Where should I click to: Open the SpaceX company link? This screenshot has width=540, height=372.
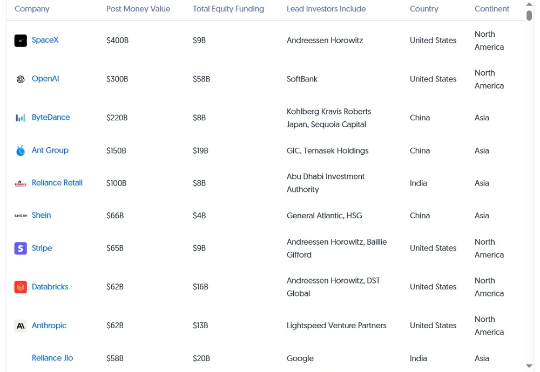(45, 40)
